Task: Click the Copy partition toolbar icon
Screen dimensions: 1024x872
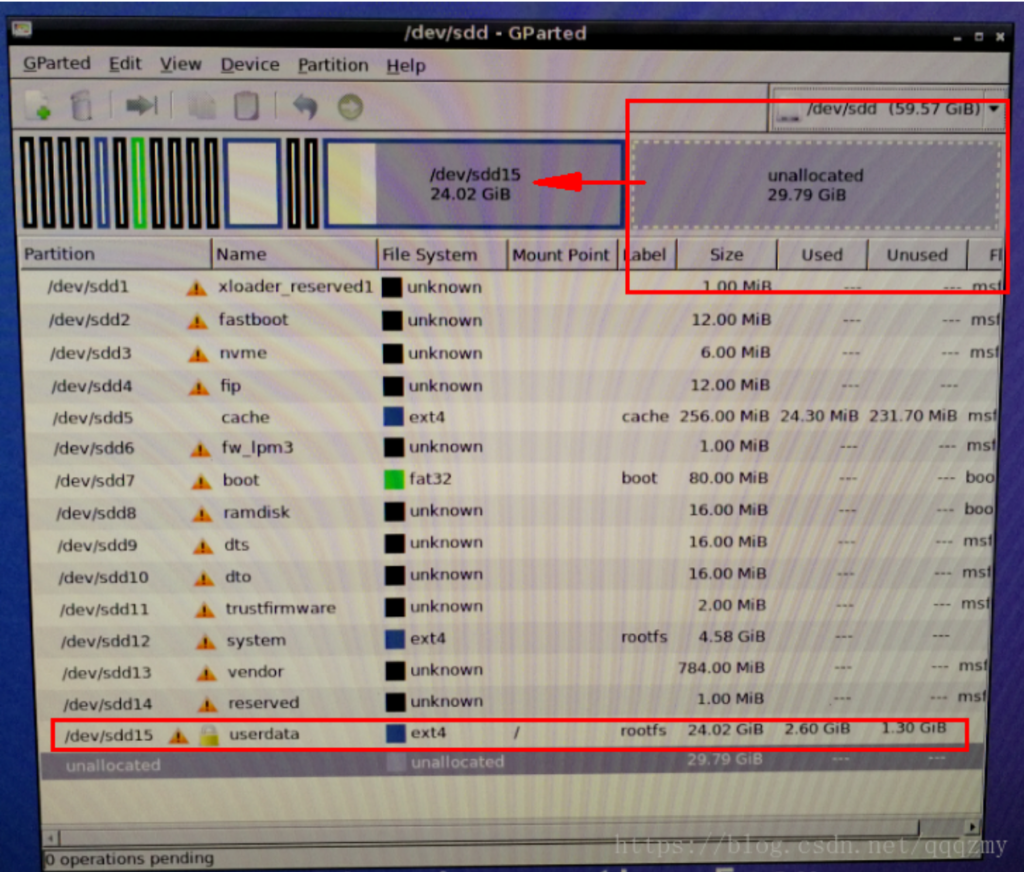Action: 202,106
